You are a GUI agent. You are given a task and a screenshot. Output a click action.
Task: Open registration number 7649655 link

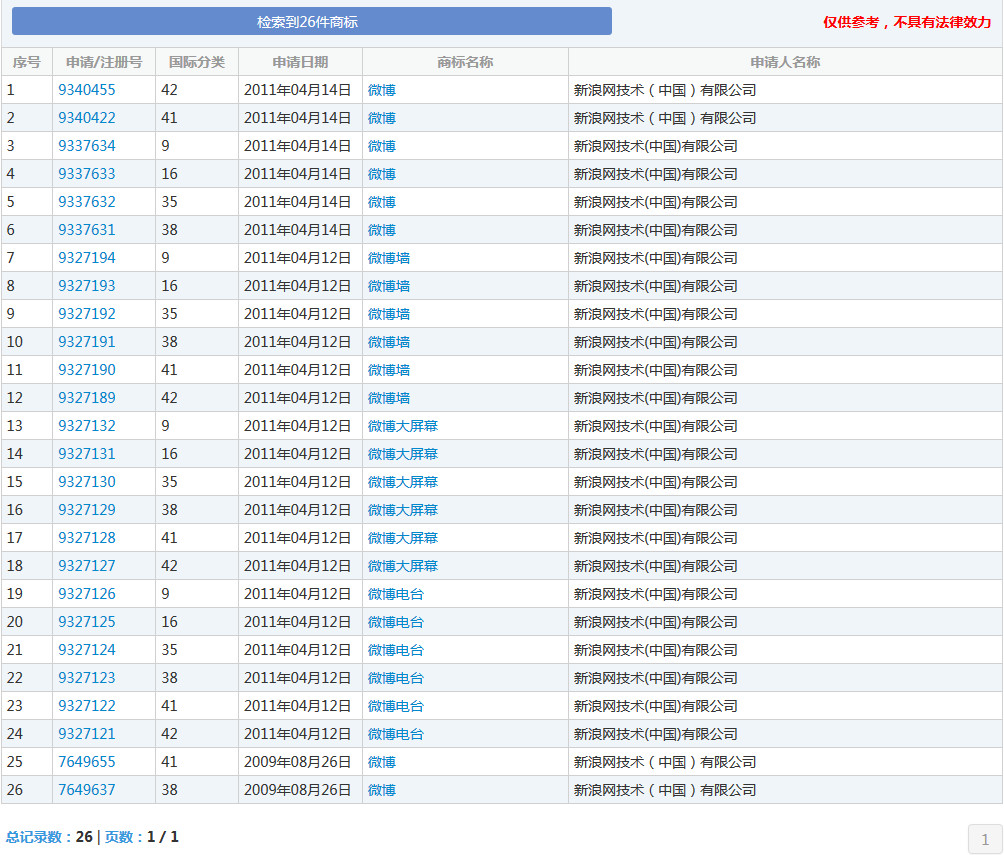coord(86,762)
